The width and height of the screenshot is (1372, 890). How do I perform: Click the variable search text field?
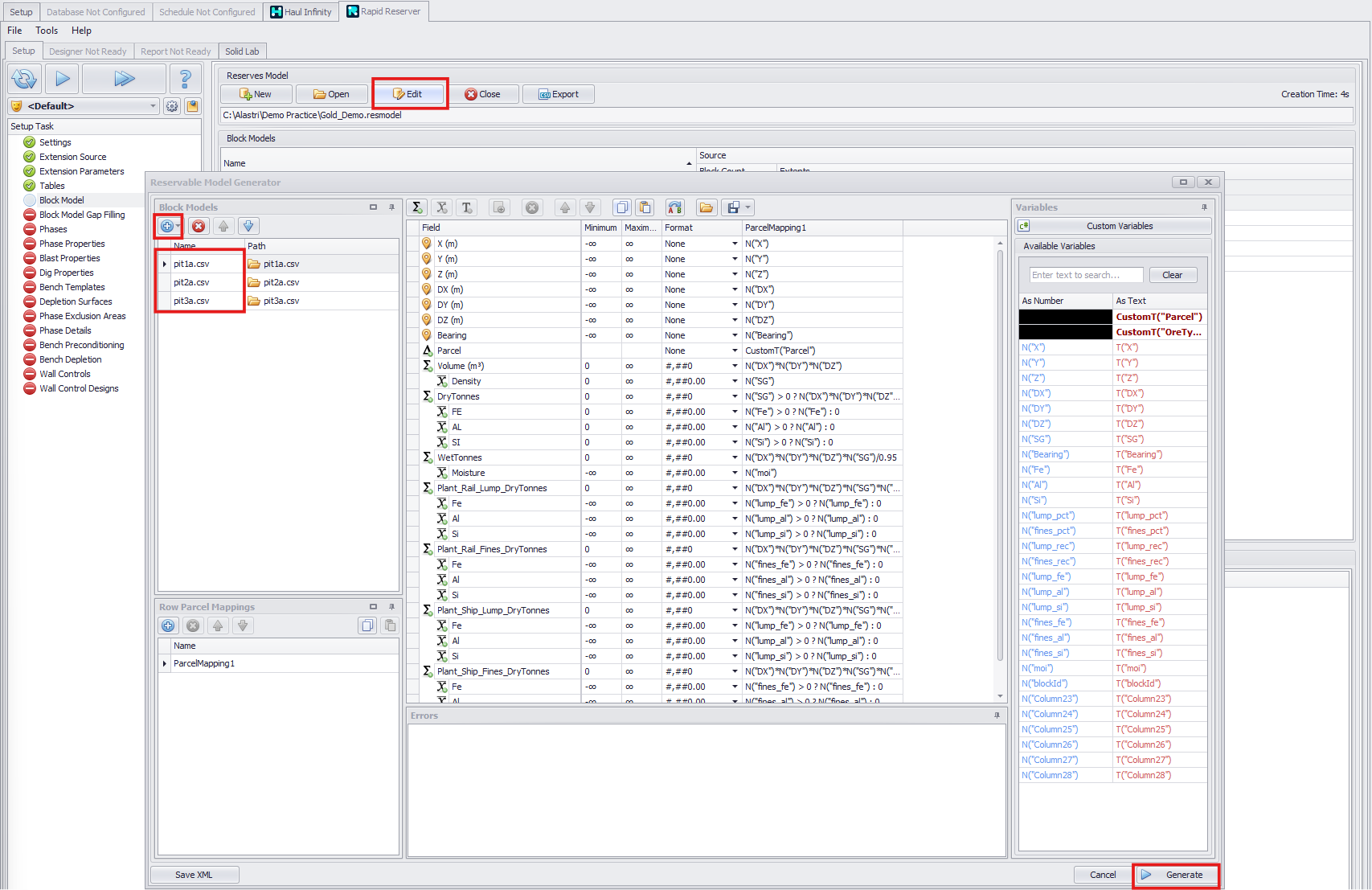point(1085,274)
